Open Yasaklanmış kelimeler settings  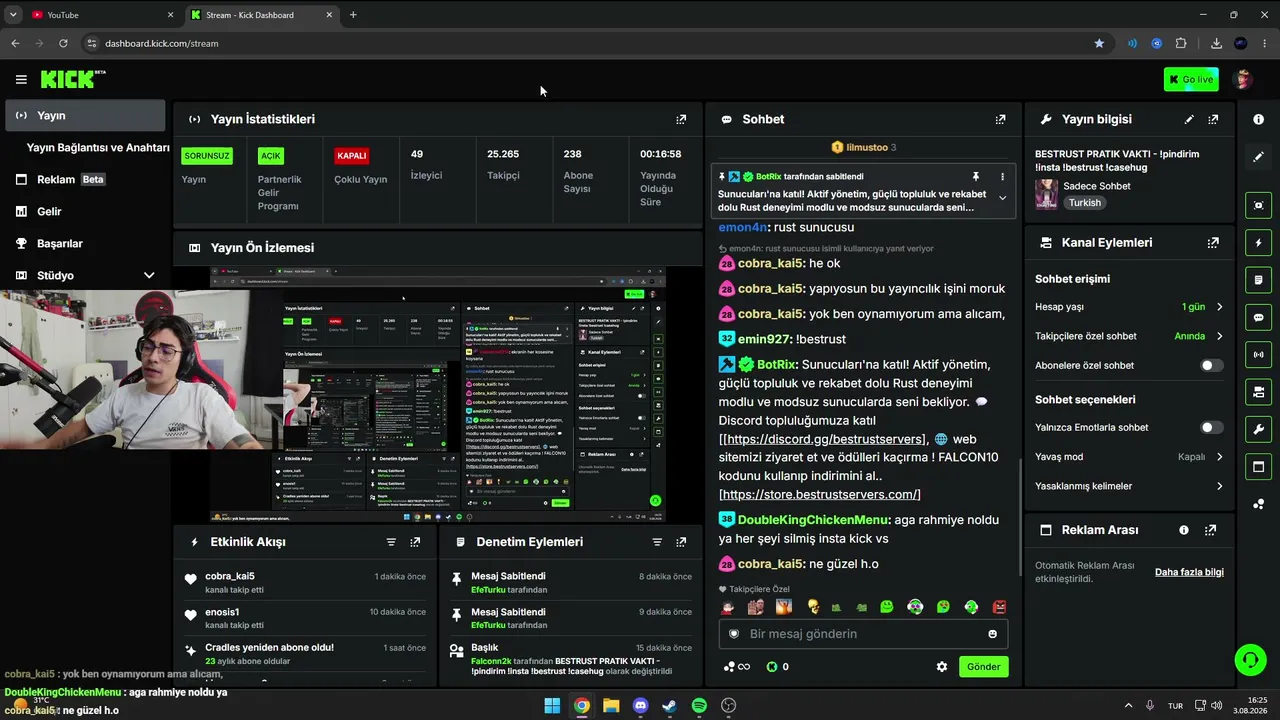tap(1129, 487)
